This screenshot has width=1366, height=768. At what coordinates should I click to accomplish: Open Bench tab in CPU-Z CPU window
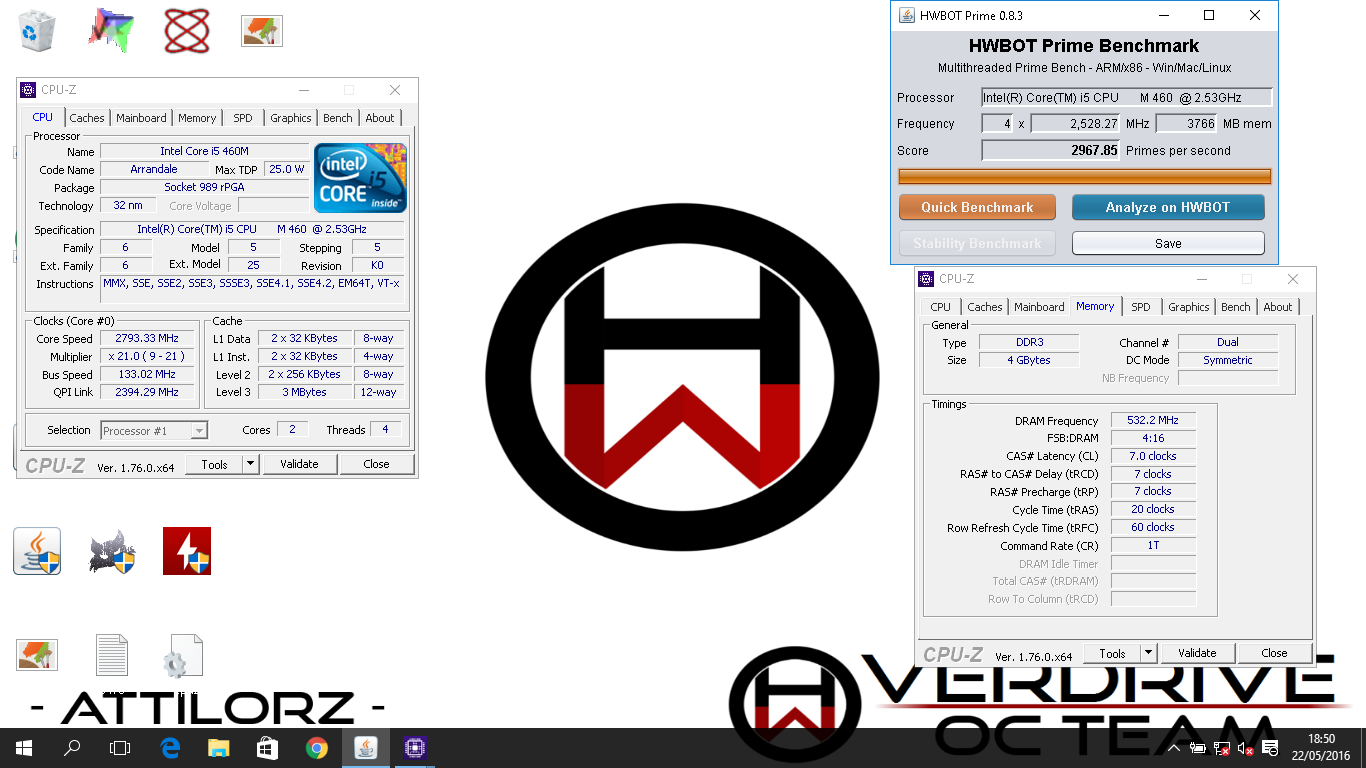click(x=337, y=118)
